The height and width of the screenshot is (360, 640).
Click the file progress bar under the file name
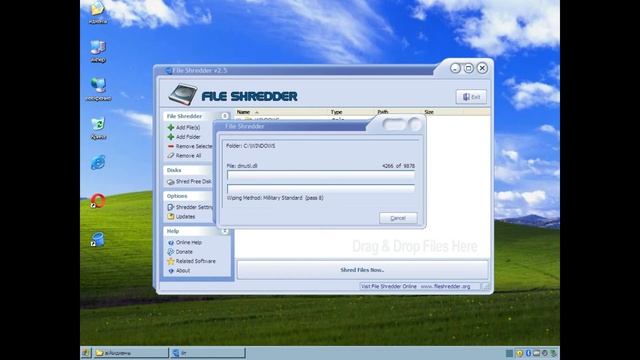click(321, 176)
